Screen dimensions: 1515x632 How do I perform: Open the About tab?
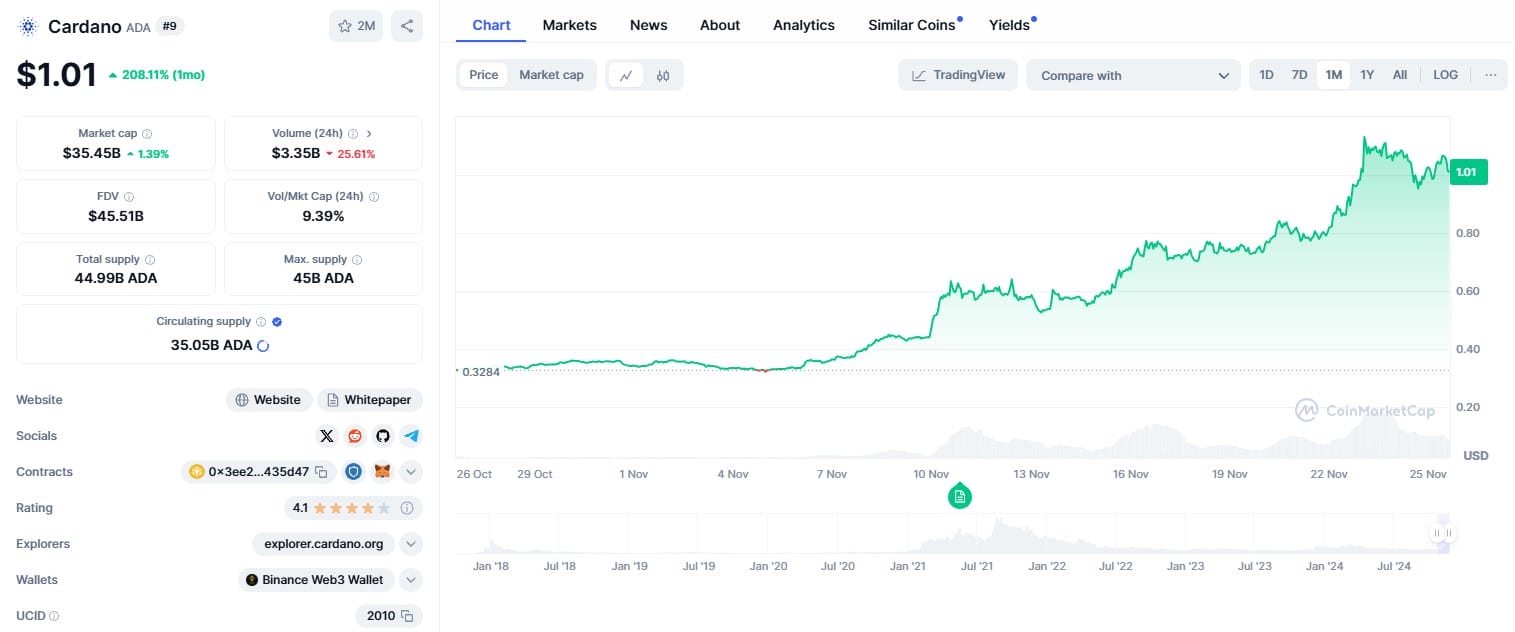[720, 25]
